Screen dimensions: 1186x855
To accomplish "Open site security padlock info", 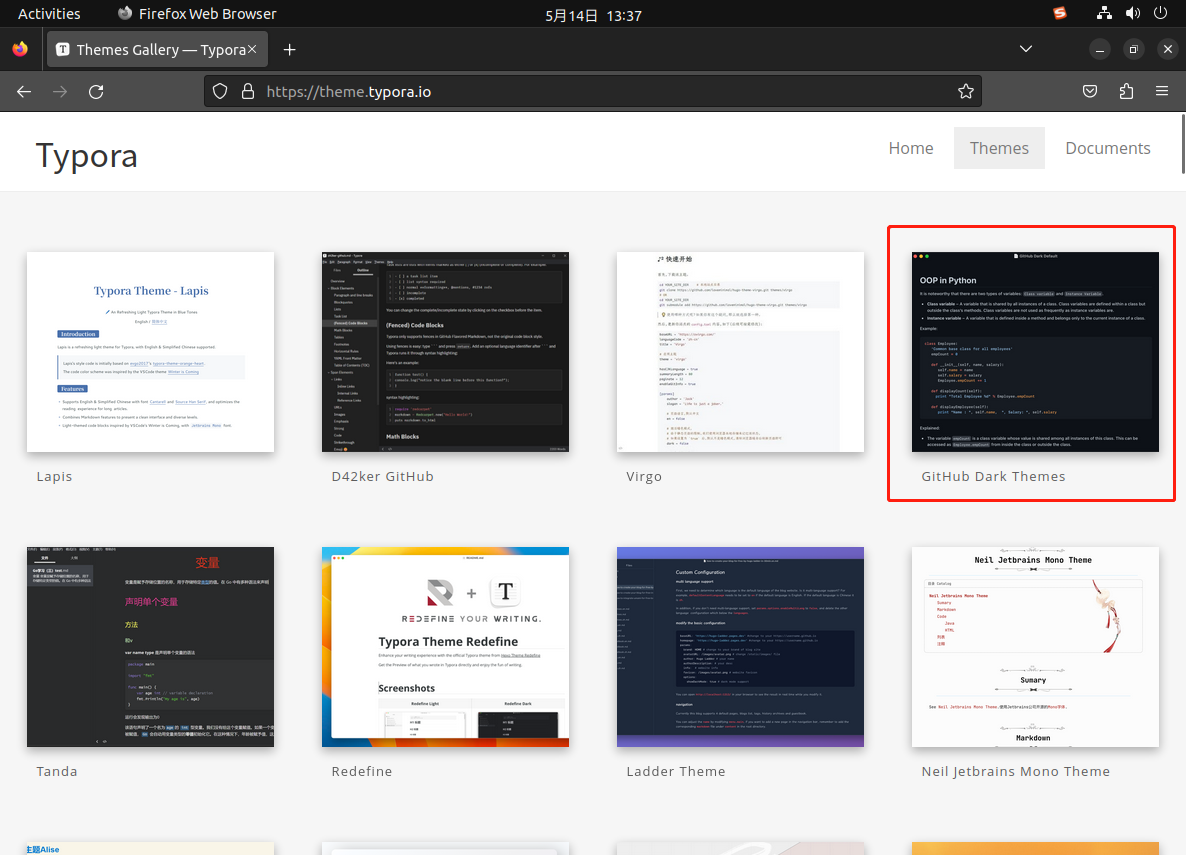I will [x=247, y=92].
